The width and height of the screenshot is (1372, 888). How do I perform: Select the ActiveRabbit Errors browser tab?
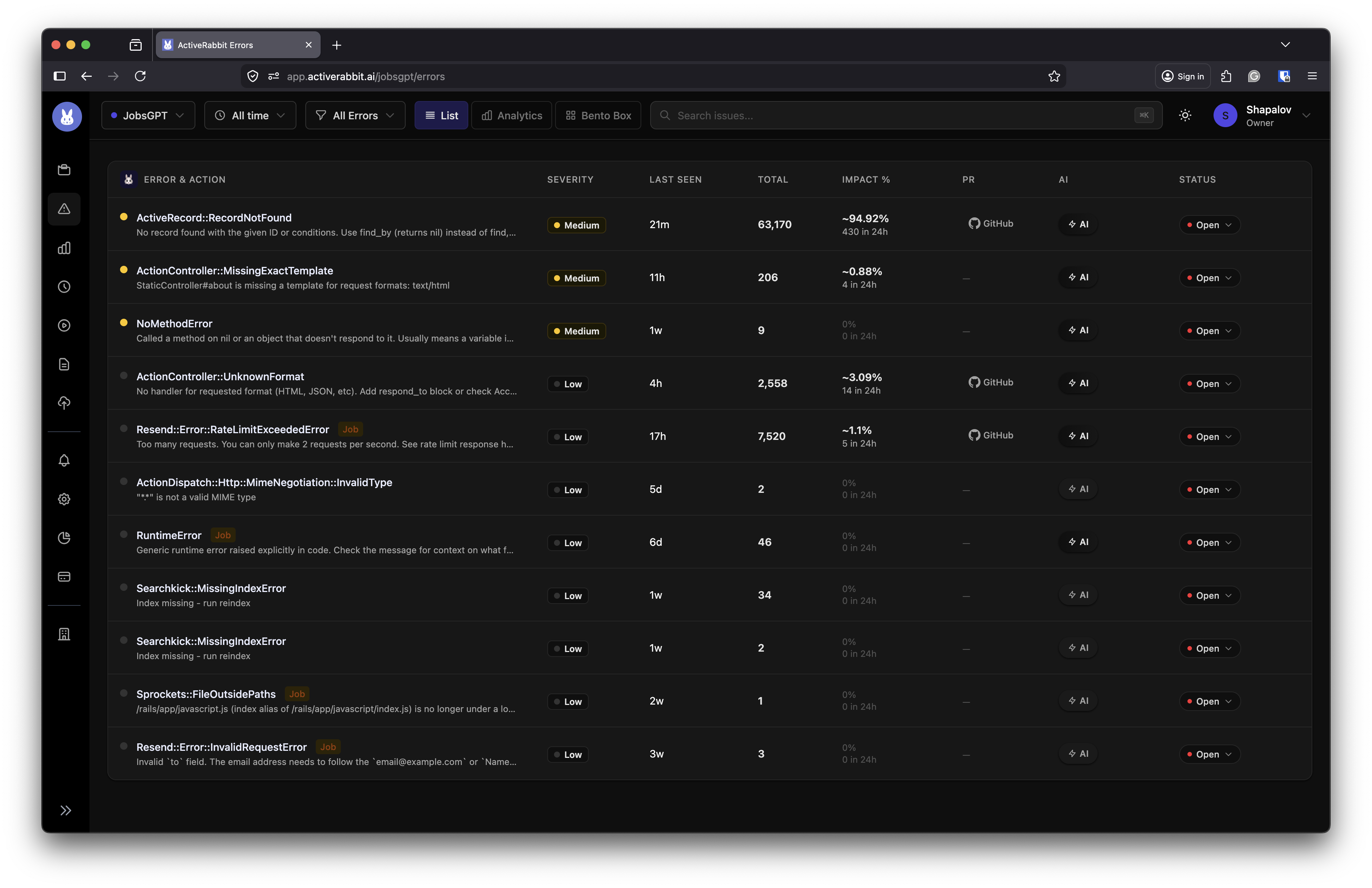point(237,45)
